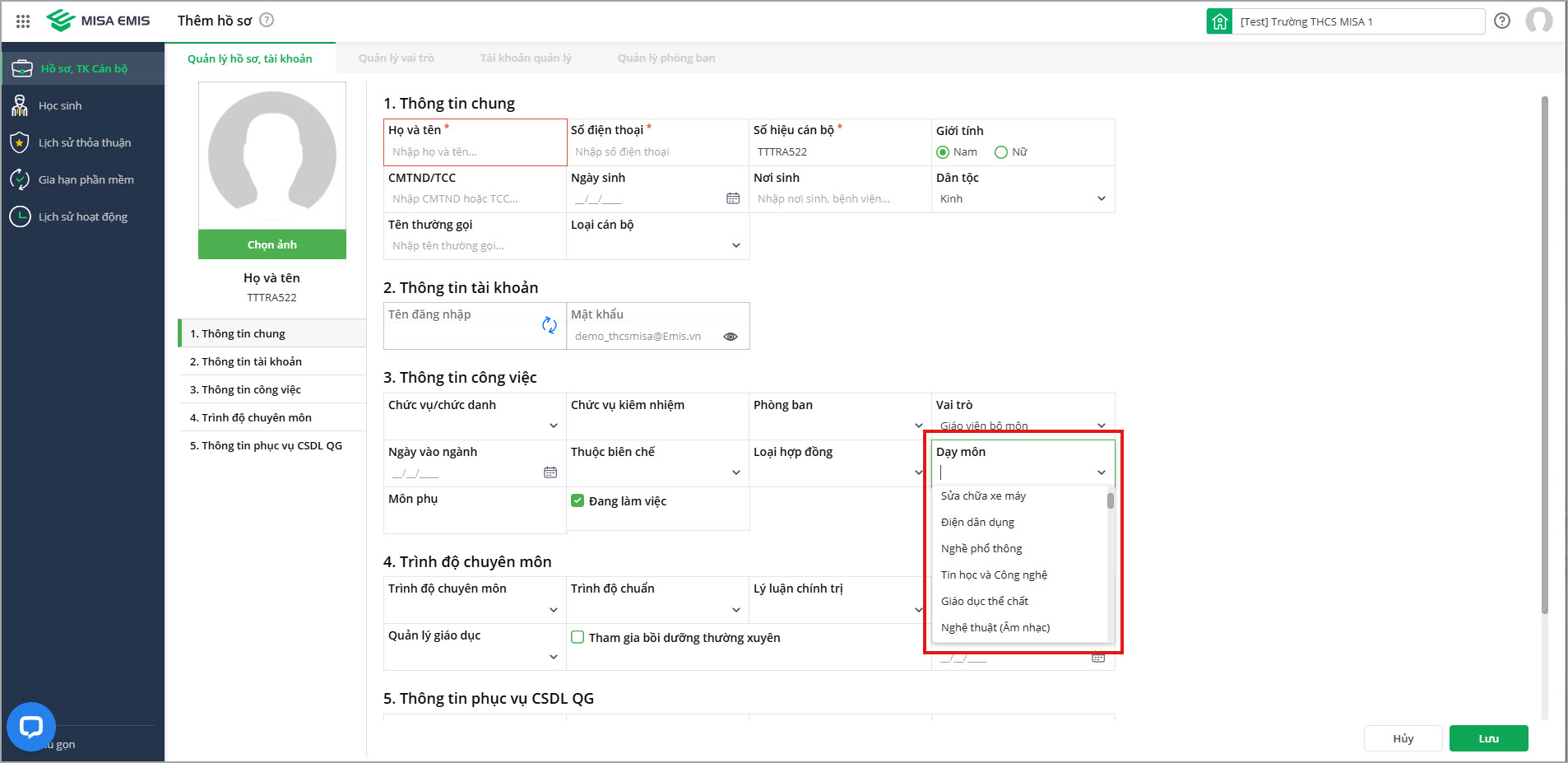
Task: Uncheck the Đang làm việc checkbox
Action: 578,500
